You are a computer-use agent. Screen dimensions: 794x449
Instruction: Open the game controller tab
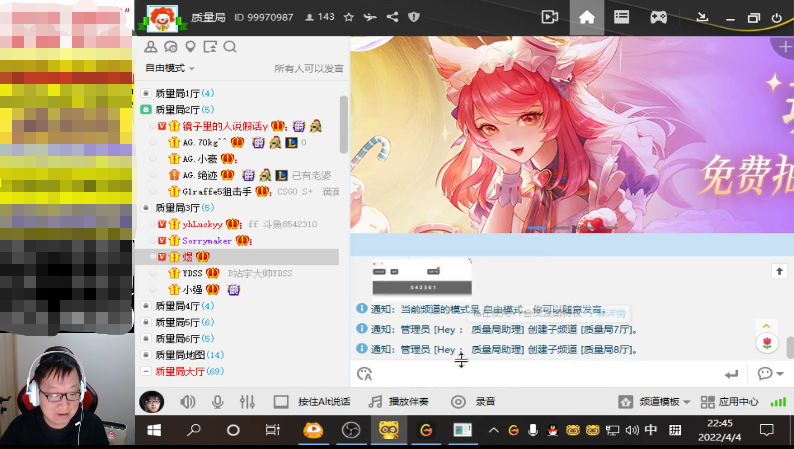click(658, 17)
